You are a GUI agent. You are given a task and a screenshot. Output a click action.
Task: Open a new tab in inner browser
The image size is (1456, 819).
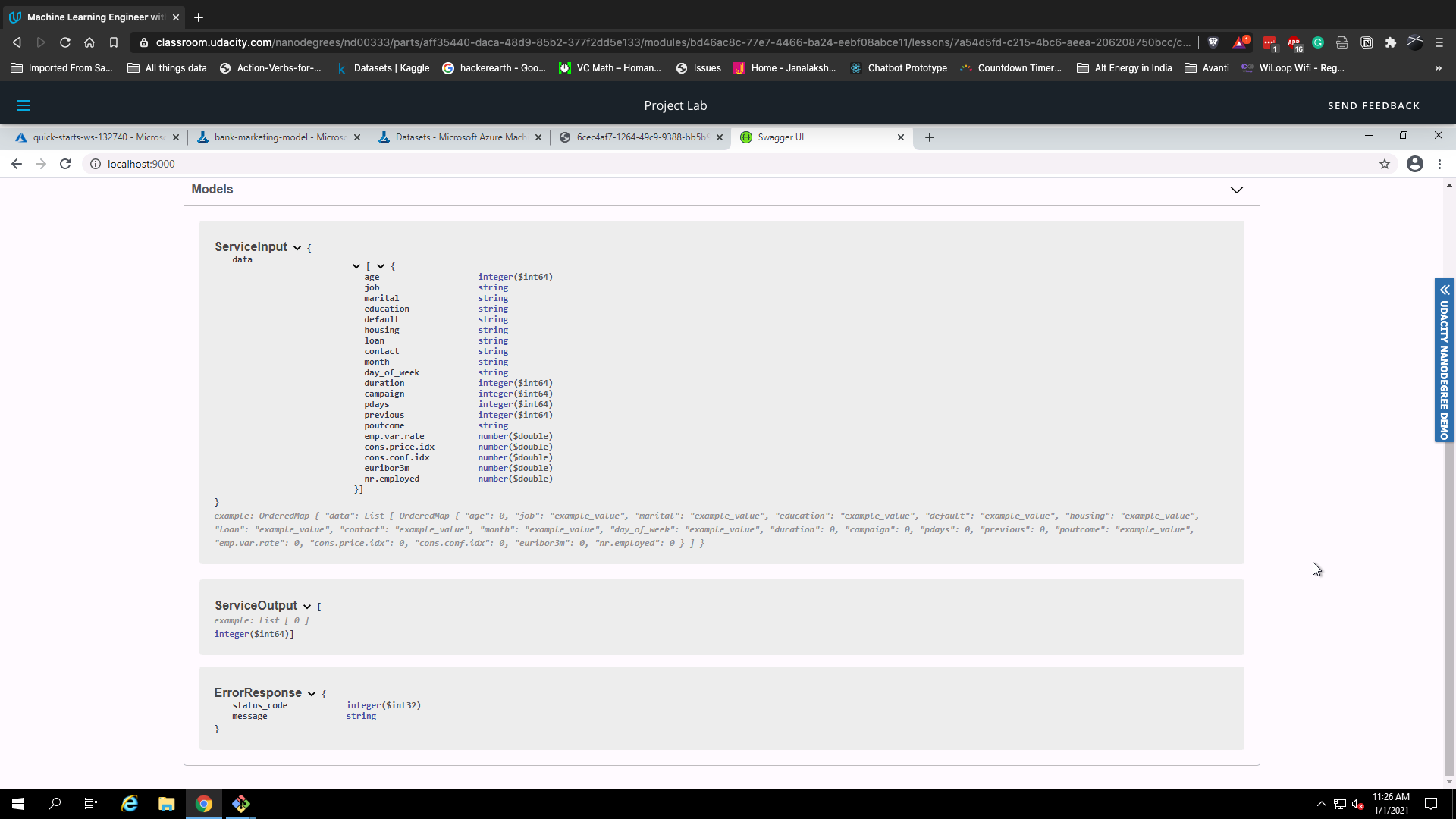[930, 137]
